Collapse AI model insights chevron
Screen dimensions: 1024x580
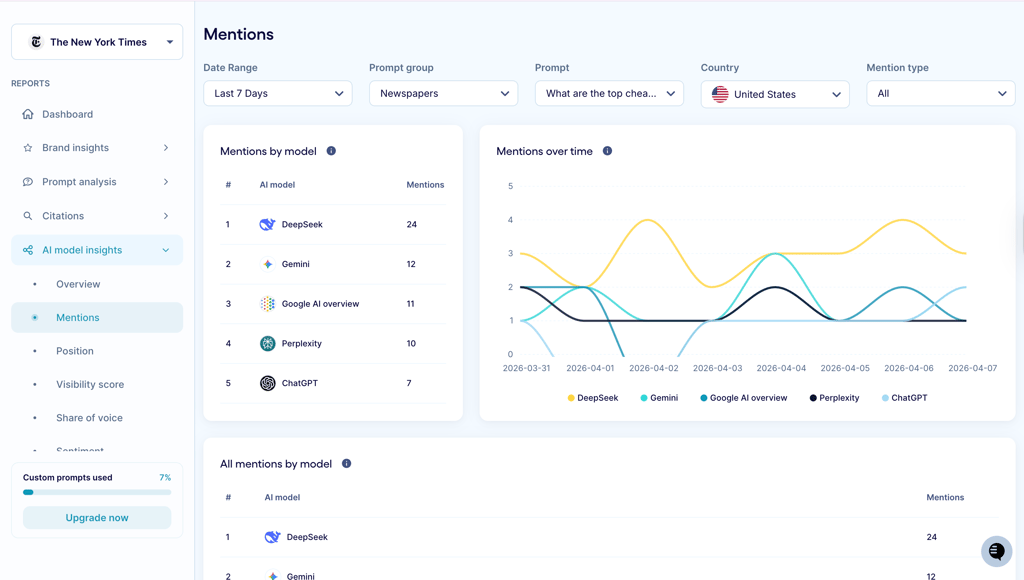point(166,250)
